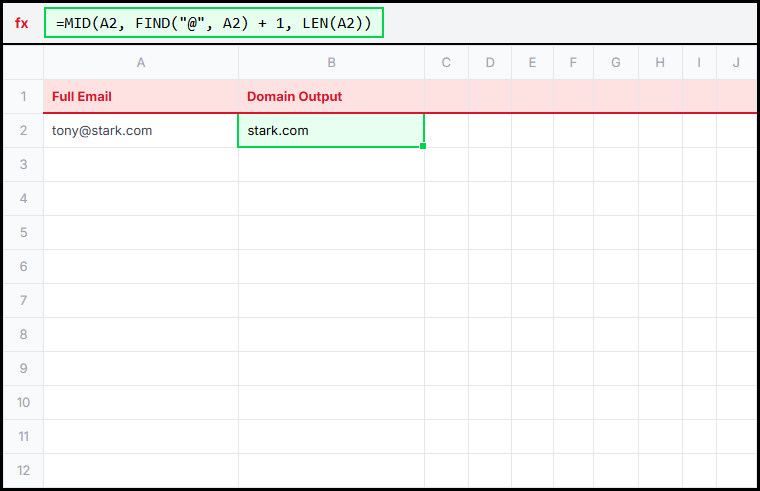Image resolution: width=760 pixels, height=491 pixels.
Task: Click the Full Email header cell
Action: (x=140, y=97)
